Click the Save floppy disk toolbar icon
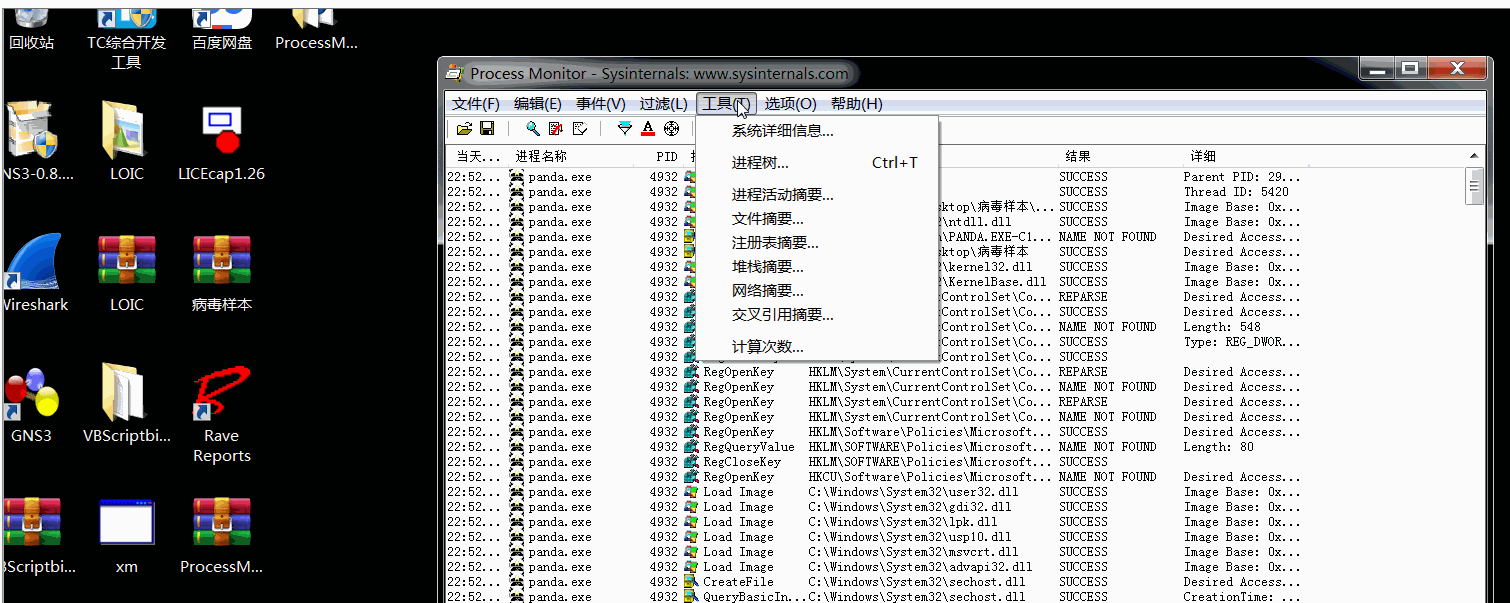Image resolution: width=1510 pixels, height=603 pixels. pos(487,129)
